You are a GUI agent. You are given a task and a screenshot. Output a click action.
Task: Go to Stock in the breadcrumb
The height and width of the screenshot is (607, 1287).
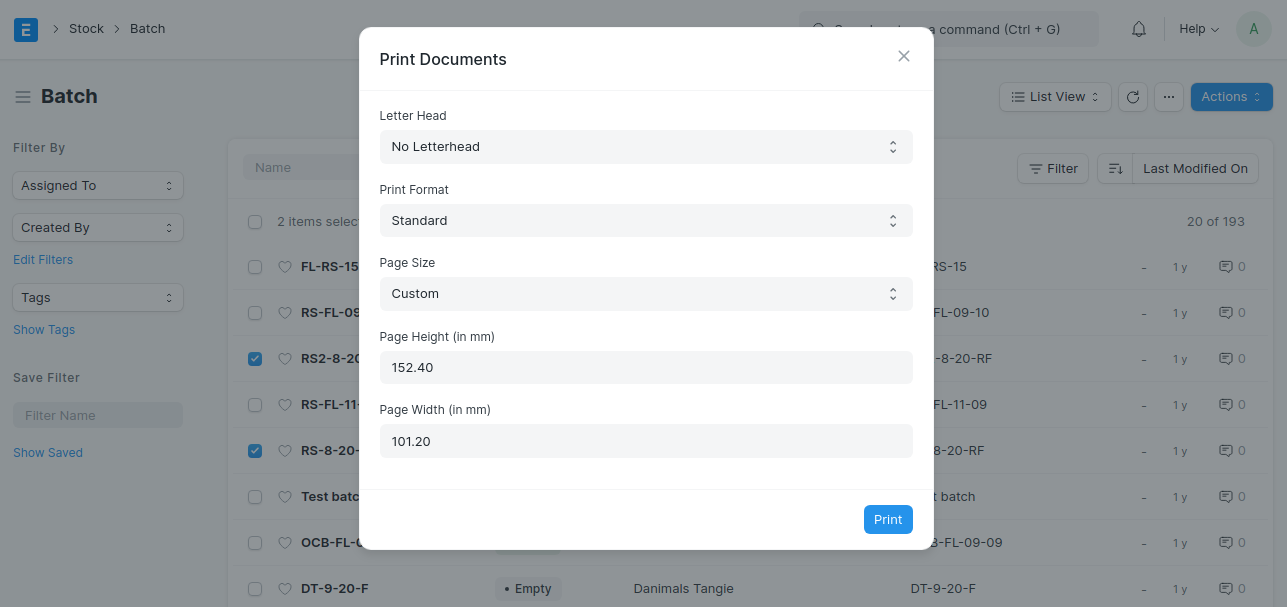[x=86, y=29]
